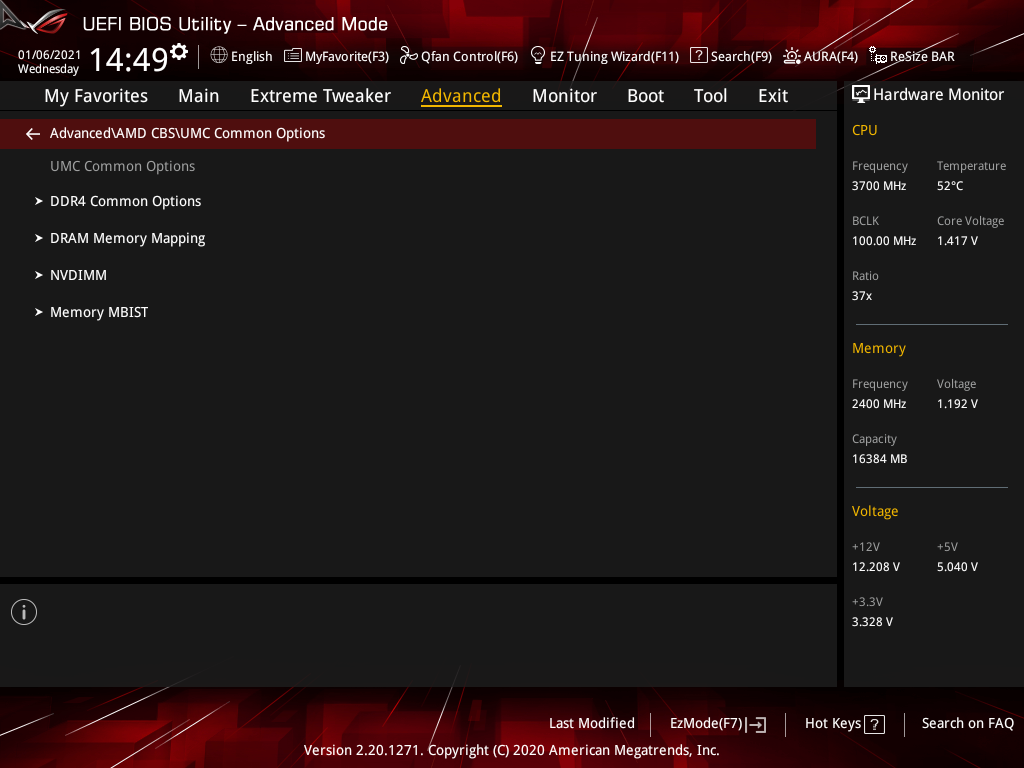Select the Memory MBIST entry

[99, 312]
